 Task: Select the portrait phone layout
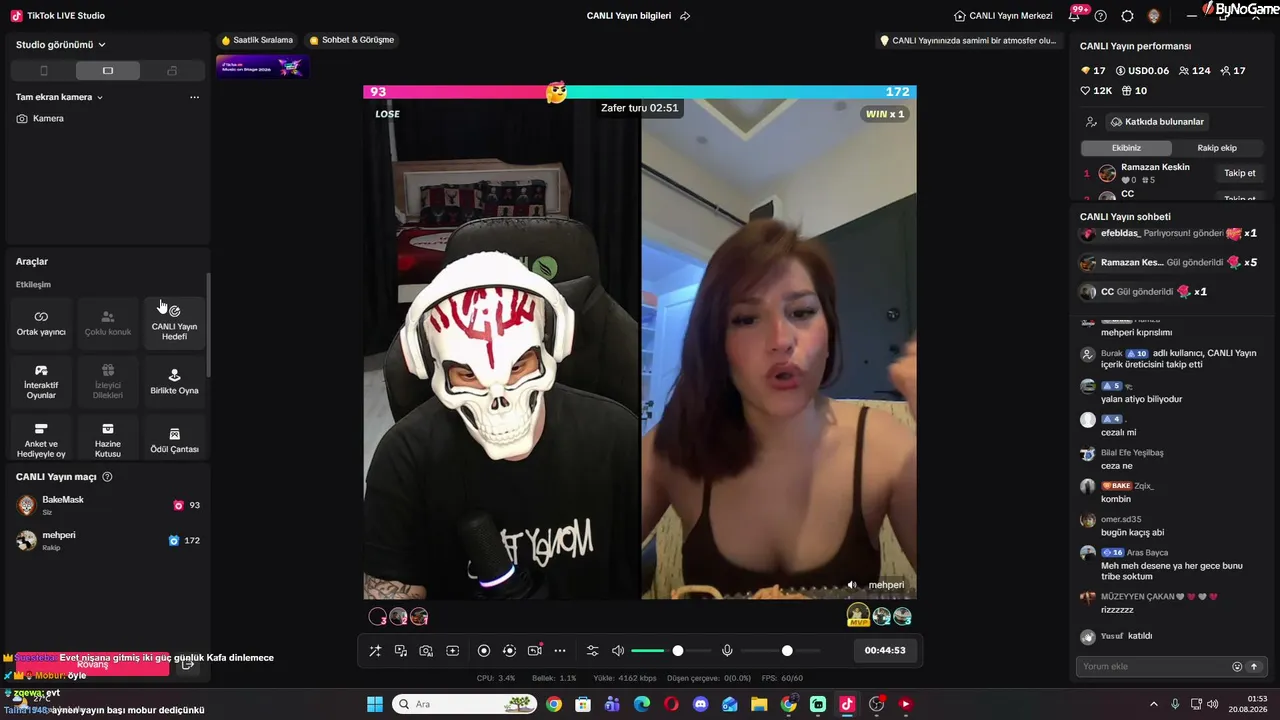point(43,71)
